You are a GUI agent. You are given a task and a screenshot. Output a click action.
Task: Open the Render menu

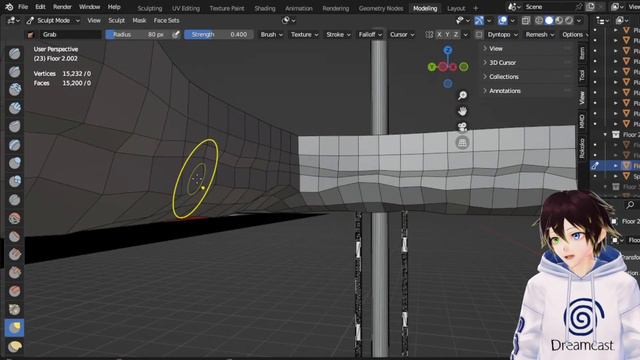pos(62,7)
